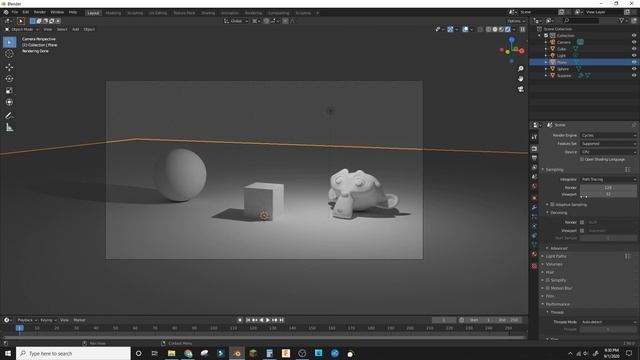
Task: Select the Measure tool
Action: coord(9,128)
